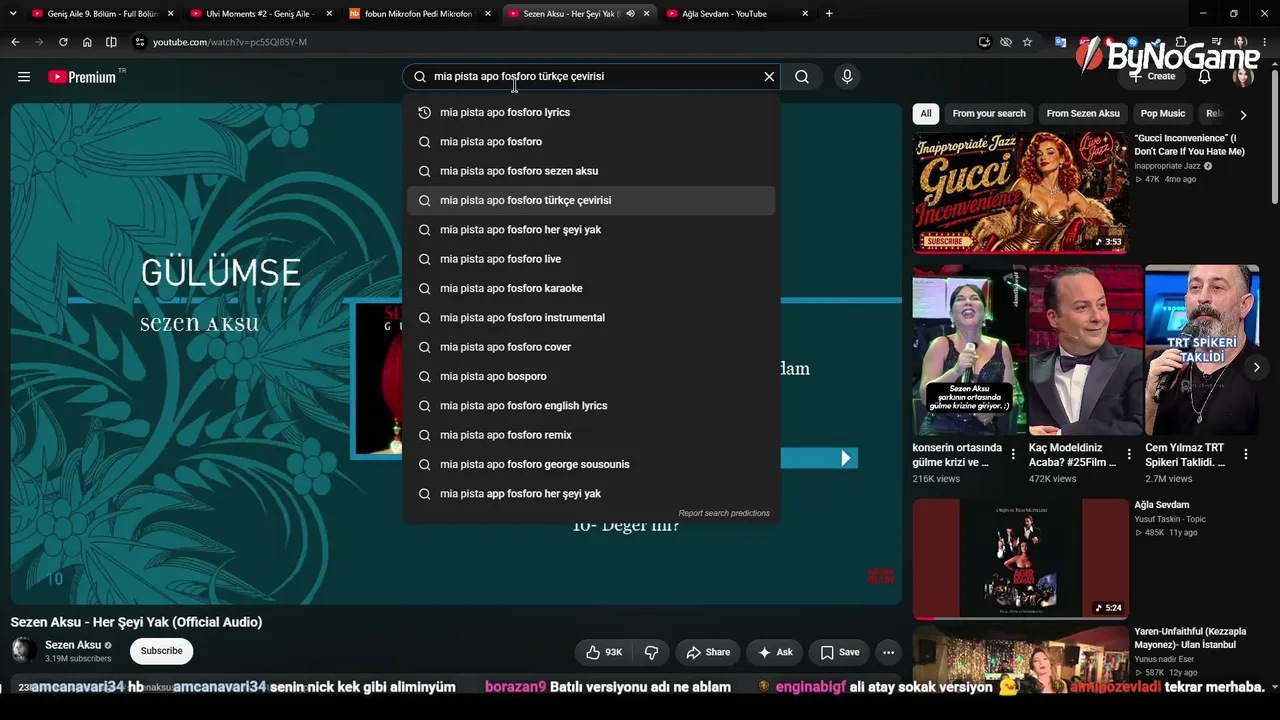Ask about this video

coord(775,652)
